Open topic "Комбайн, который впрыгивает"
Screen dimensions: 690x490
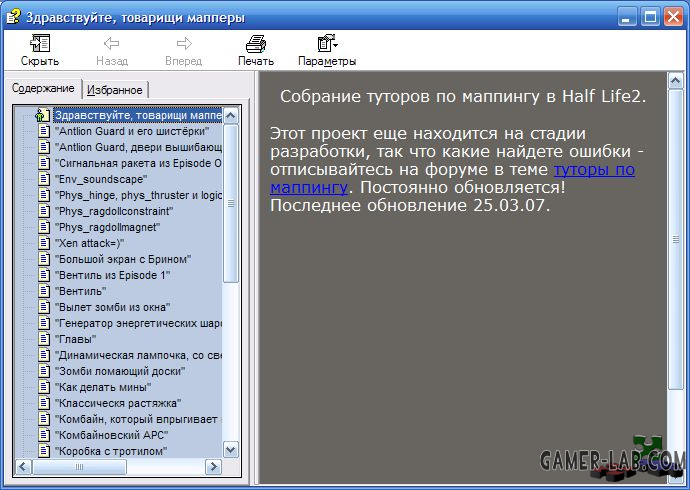tap(138, 419)
